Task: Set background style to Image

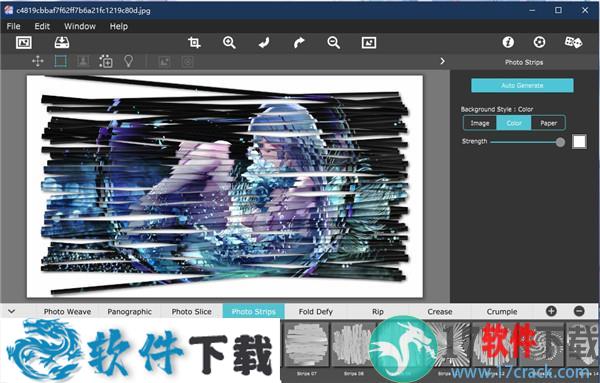Action: pos(479,123)
